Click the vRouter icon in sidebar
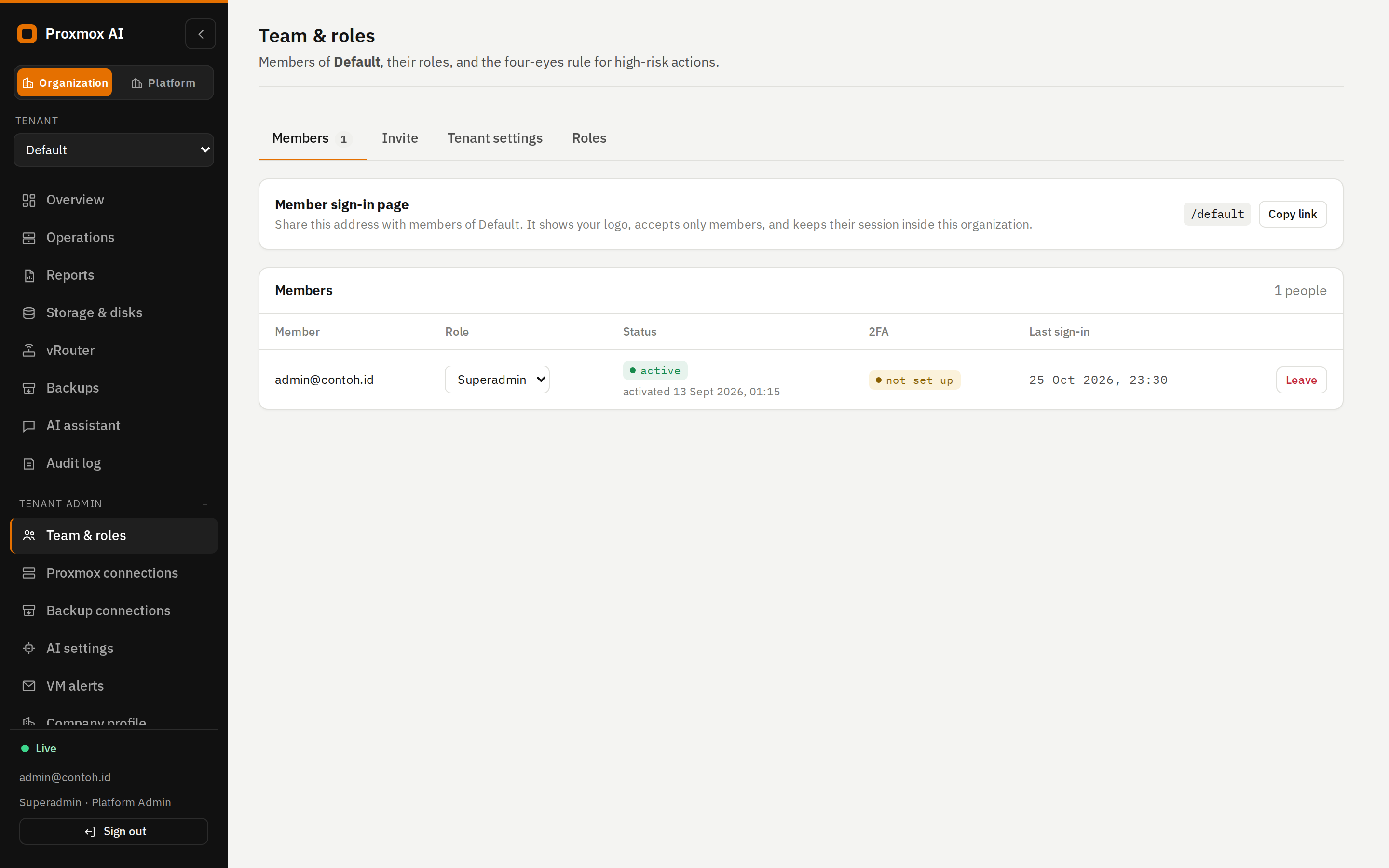This screenshot has height=868, width=1389. tap(29, 350)
